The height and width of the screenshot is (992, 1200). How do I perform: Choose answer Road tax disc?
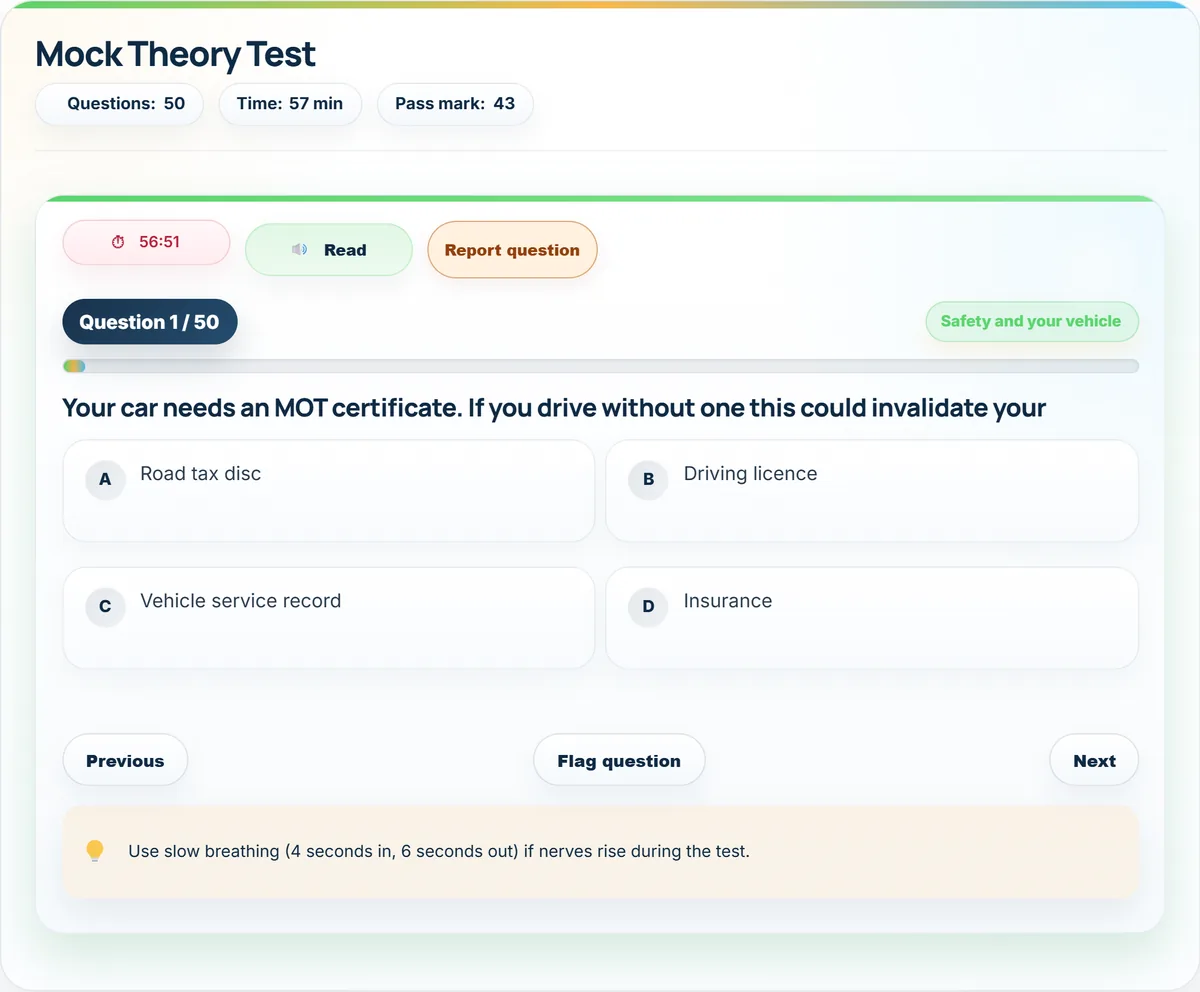tap(329, 491)
